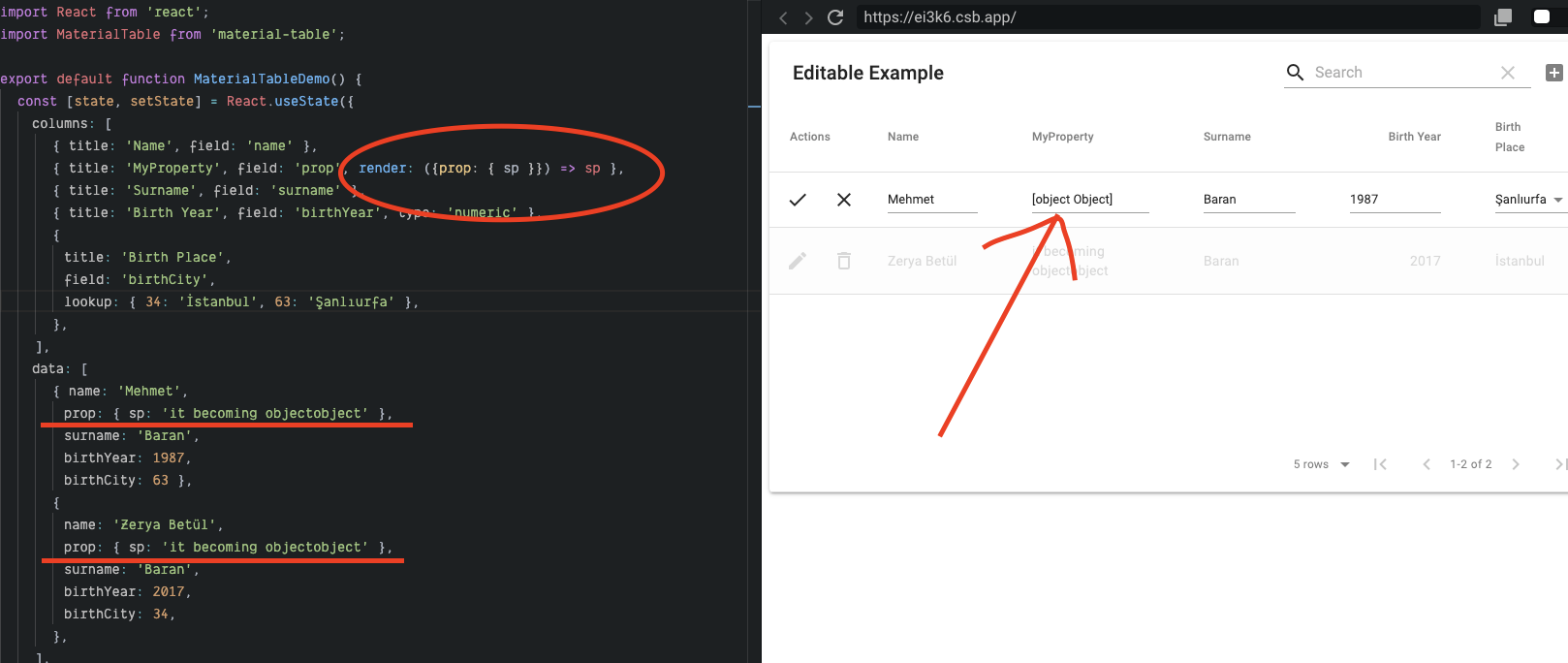Edit the Zerya Betül row pencil icon

pos(798,261)
